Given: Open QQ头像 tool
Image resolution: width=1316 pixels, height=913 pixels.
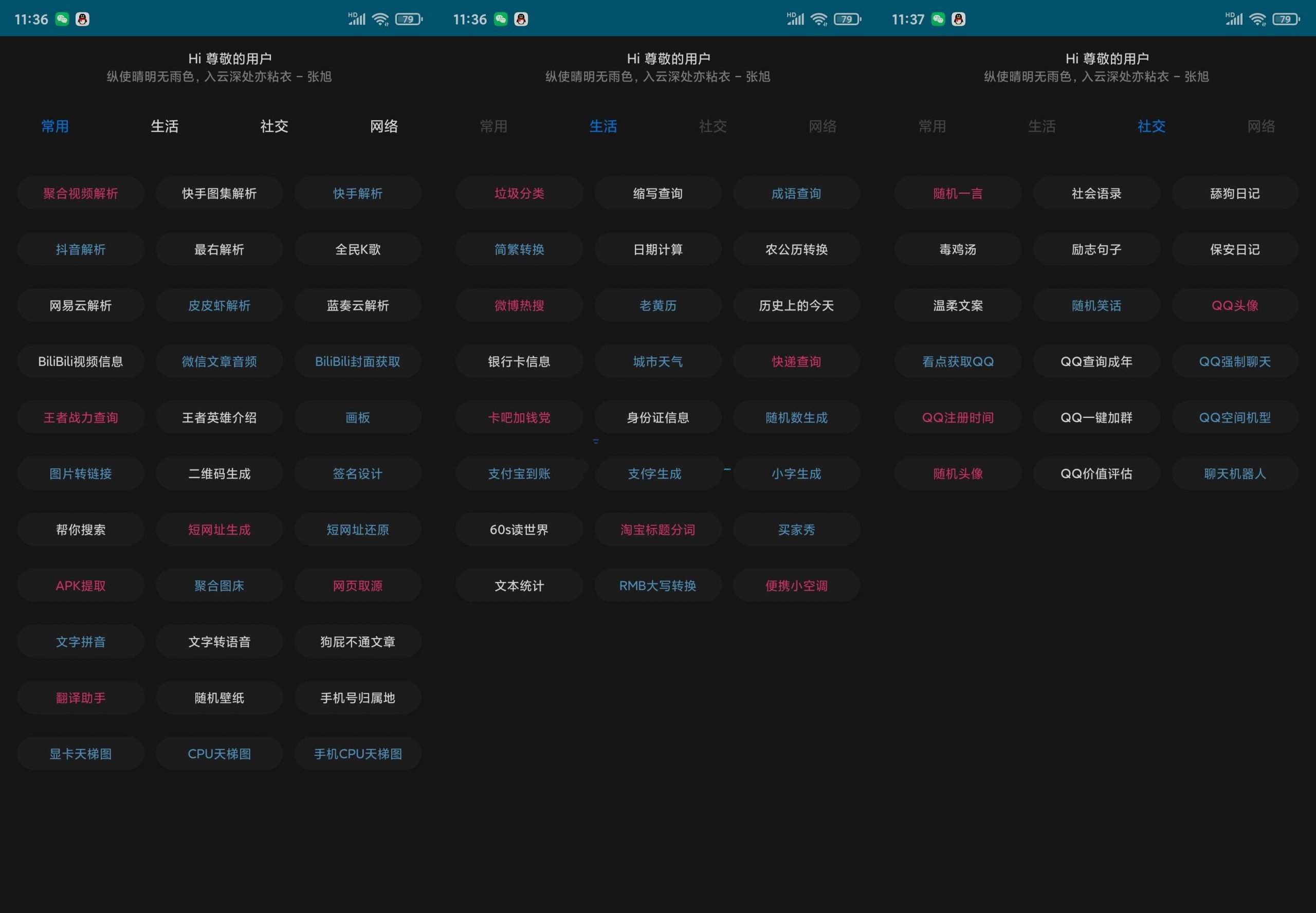Looking at the screenshot, I should tap(1235, 305).
